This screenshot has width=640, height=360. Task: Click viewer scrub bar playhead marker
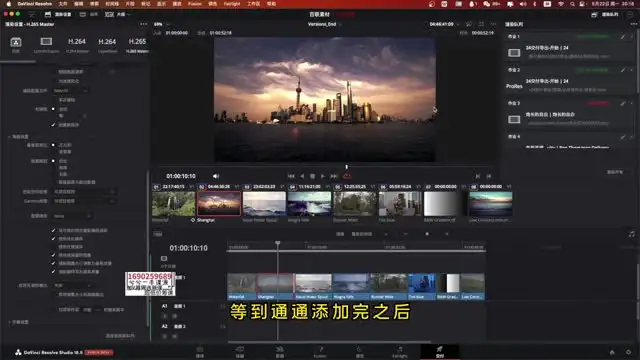click(347, 167)
